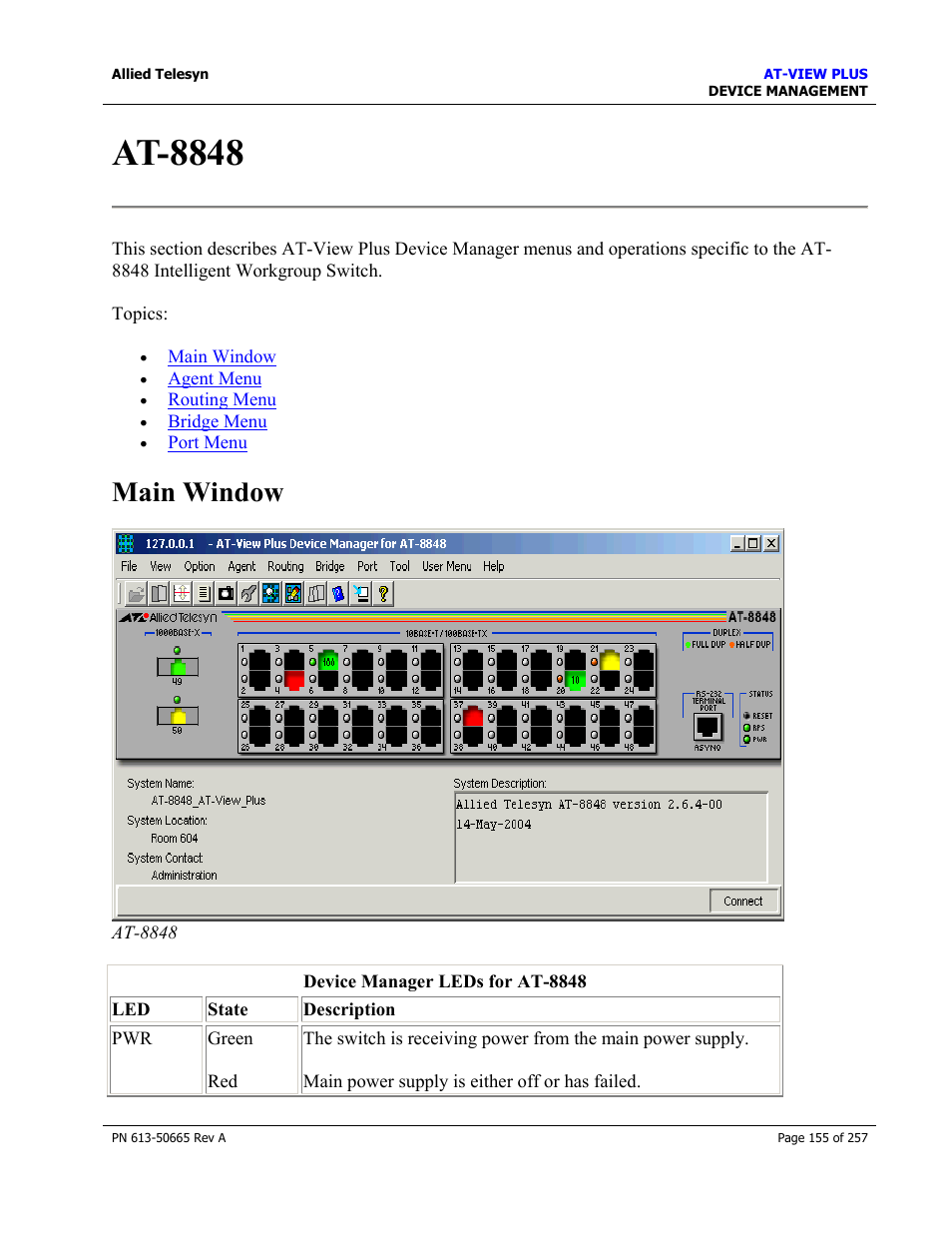Click the open book toolbar icon
This screenshot has height=1233, width=952.
tap(316, 593)
